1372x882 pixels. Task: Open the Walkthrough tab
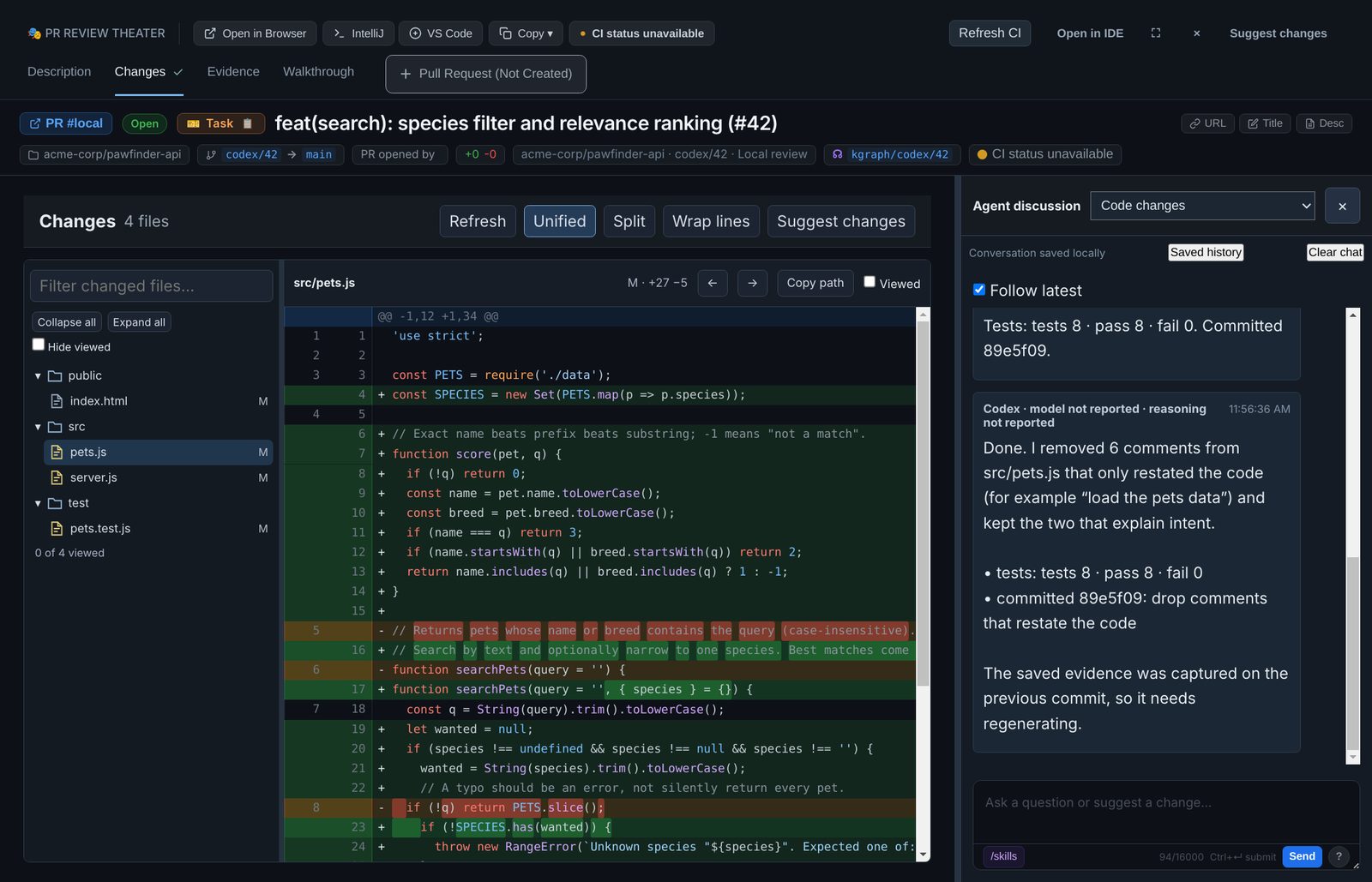click(319, 72)
